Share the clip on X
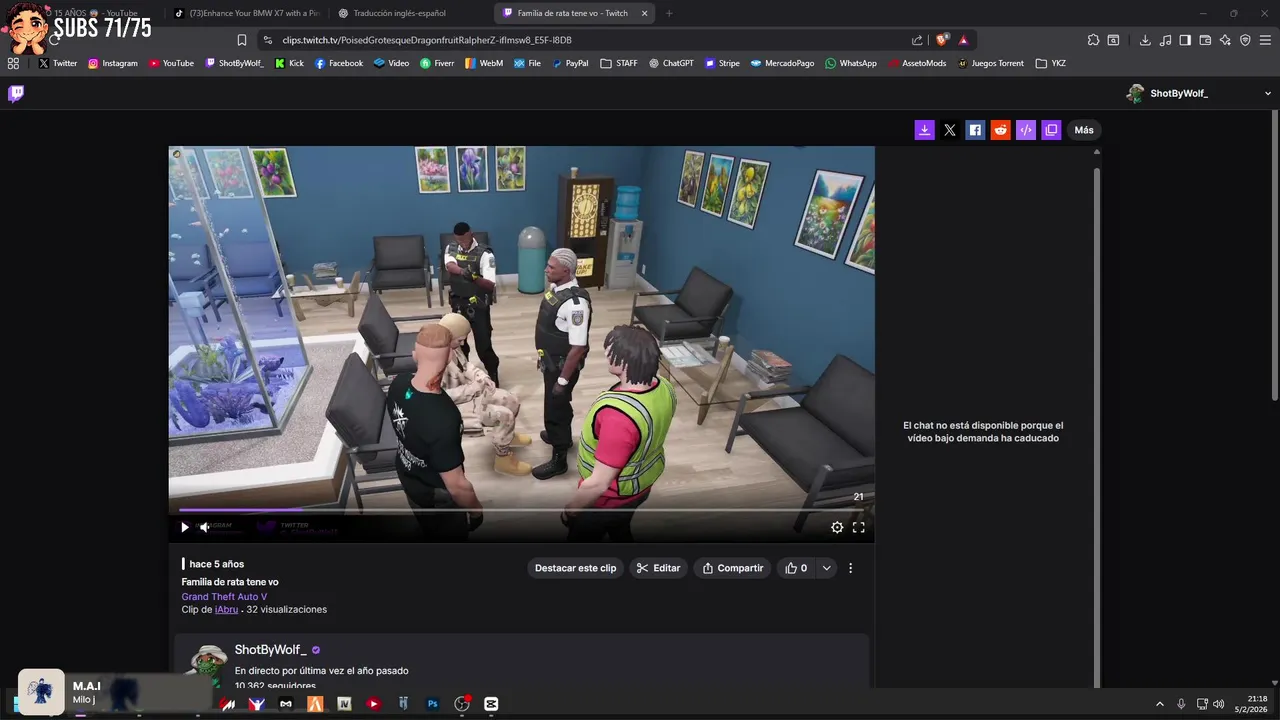This screenshot has height=720, width=1280. (950, 130)
